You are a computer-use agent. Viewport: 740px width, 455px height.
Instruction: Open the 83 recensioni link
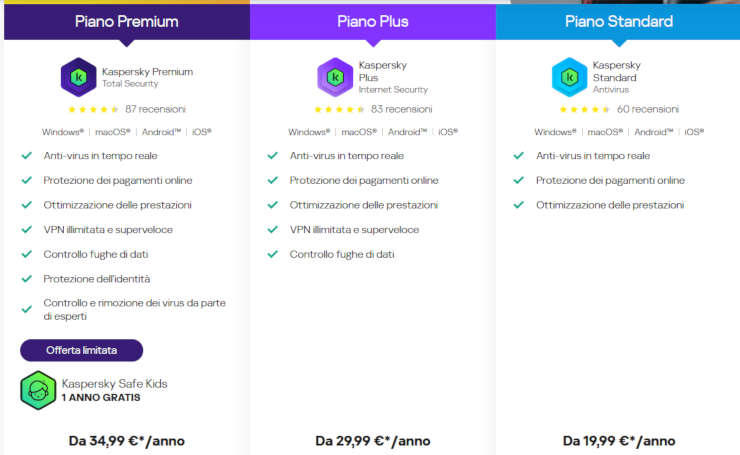pos(401,109)
